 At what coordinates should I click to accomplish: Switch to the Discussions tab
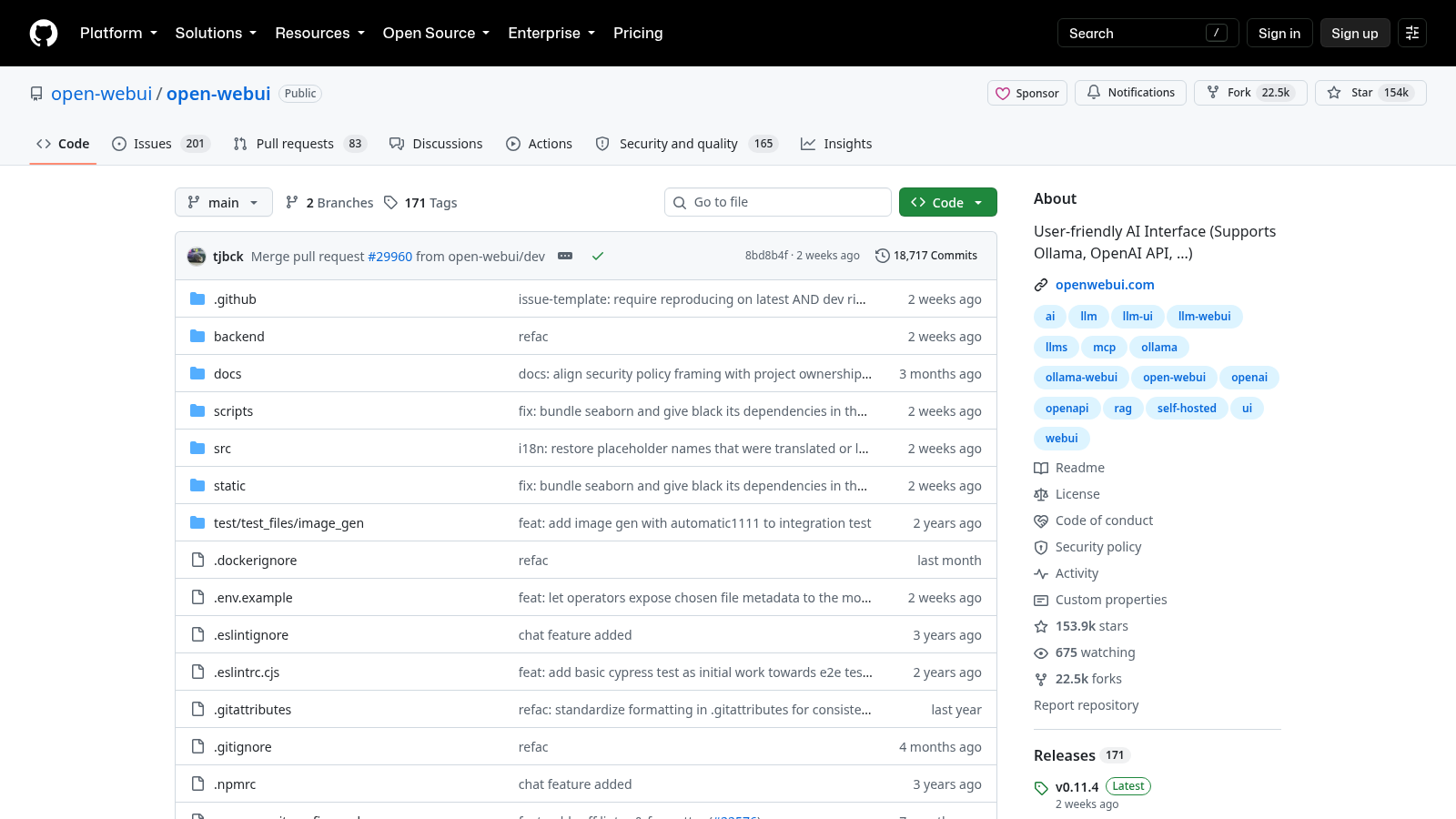click(436, 144)
